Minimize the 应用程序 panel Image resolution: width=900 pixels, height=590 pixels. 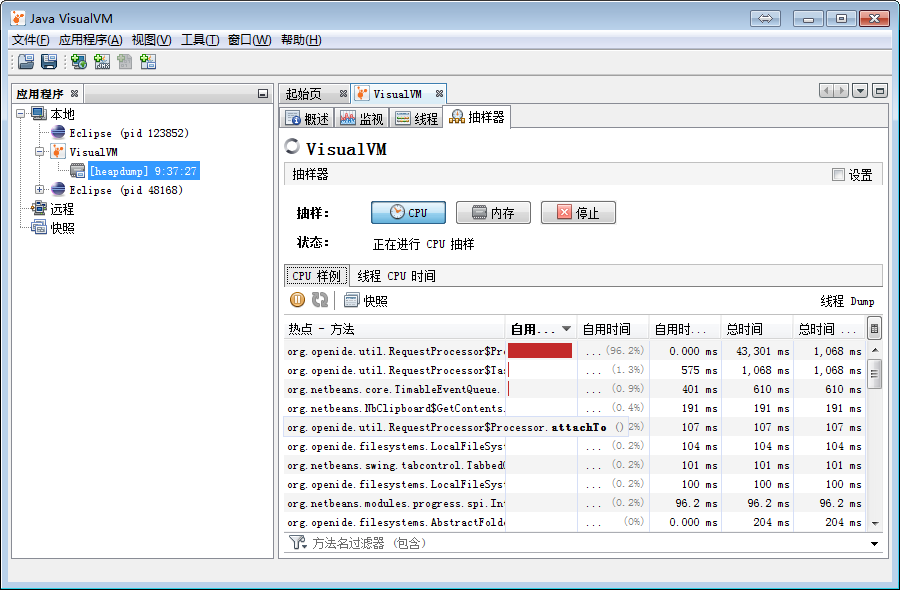263,94
